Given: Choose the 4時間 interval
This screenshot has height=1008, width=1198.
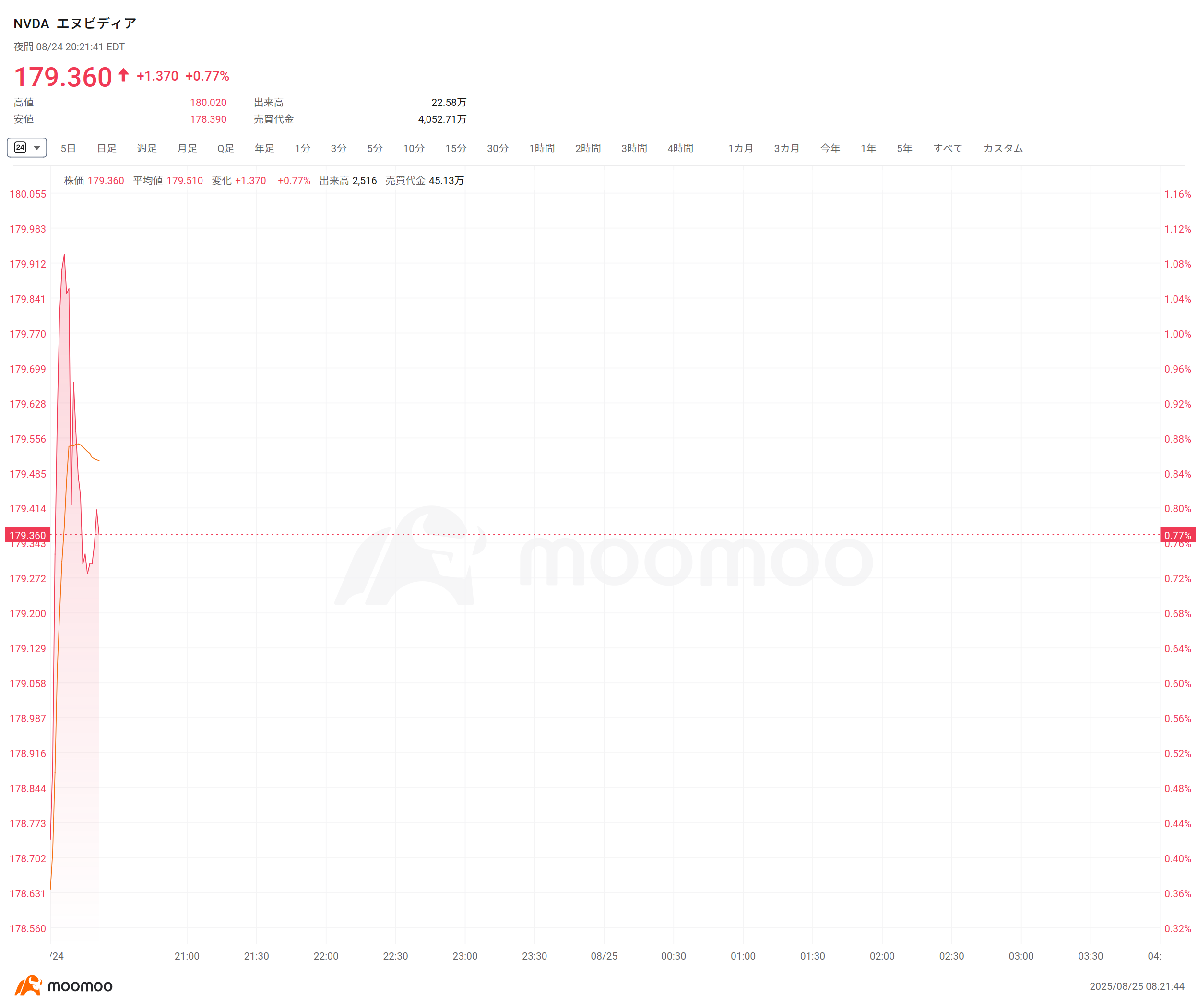Looking at the screenshot, I should tap(680, 149).
